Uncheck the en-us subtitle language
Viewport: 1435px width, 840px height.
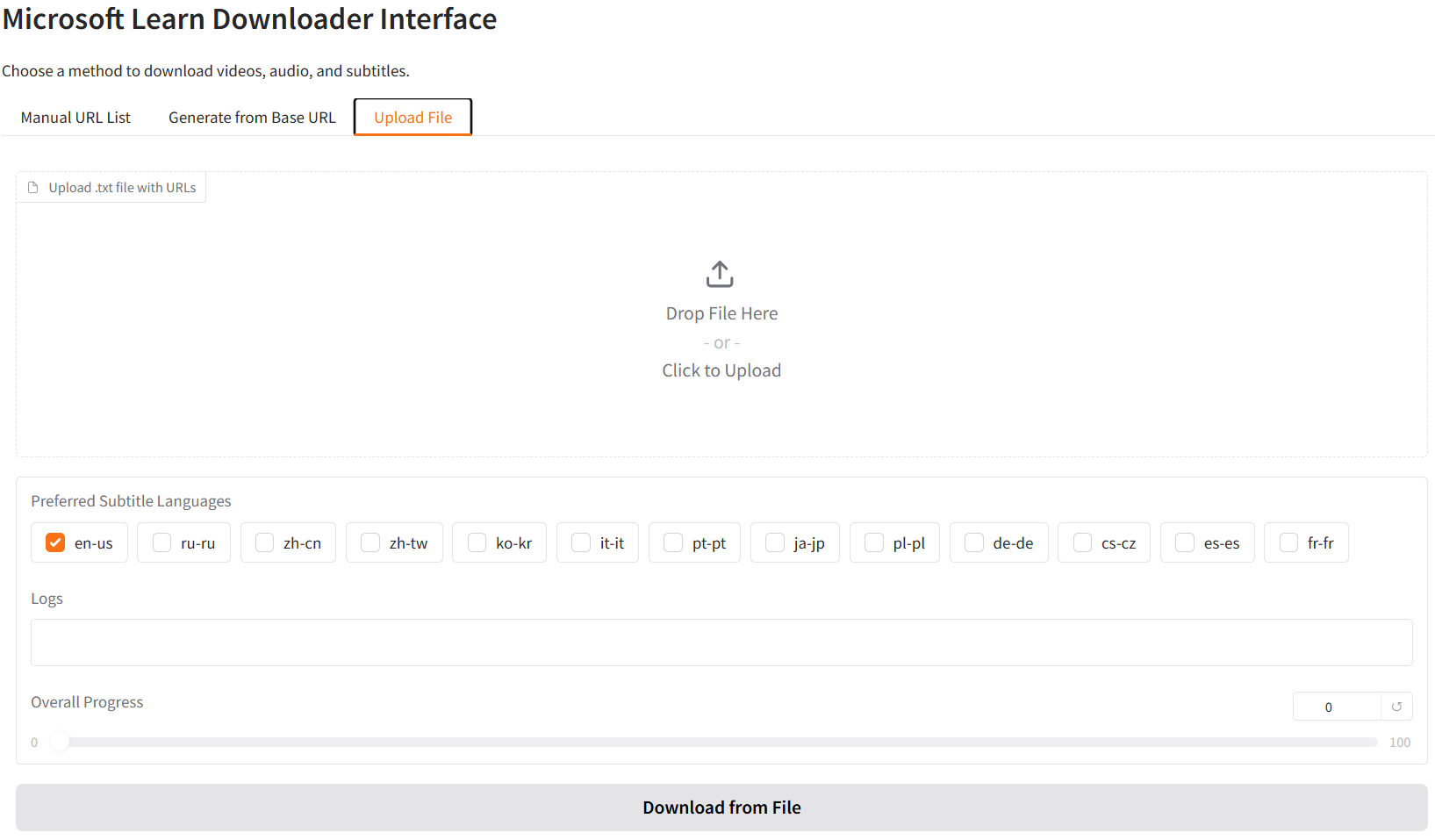[x=55, y=542]
